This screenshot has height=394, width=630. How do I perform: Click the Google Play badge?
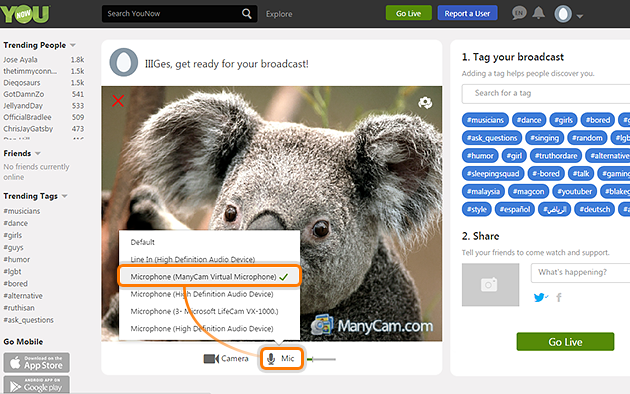coord(37,385)
